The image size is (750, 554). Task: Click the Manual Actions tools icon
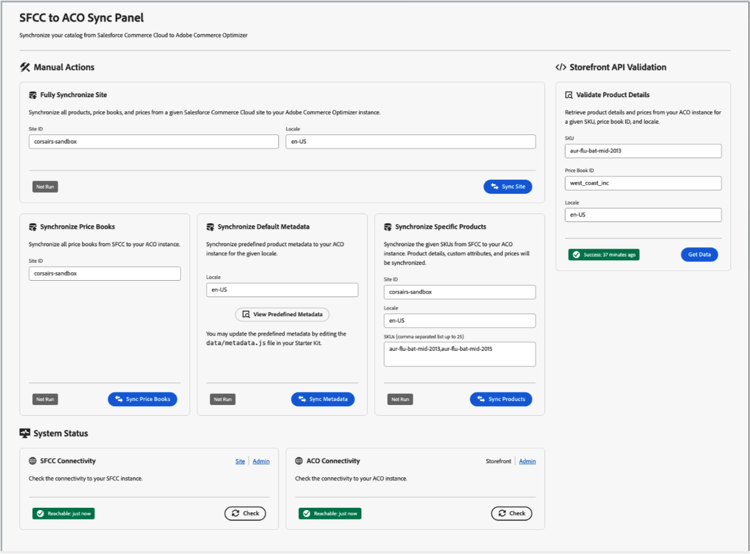tap(25, 67)
